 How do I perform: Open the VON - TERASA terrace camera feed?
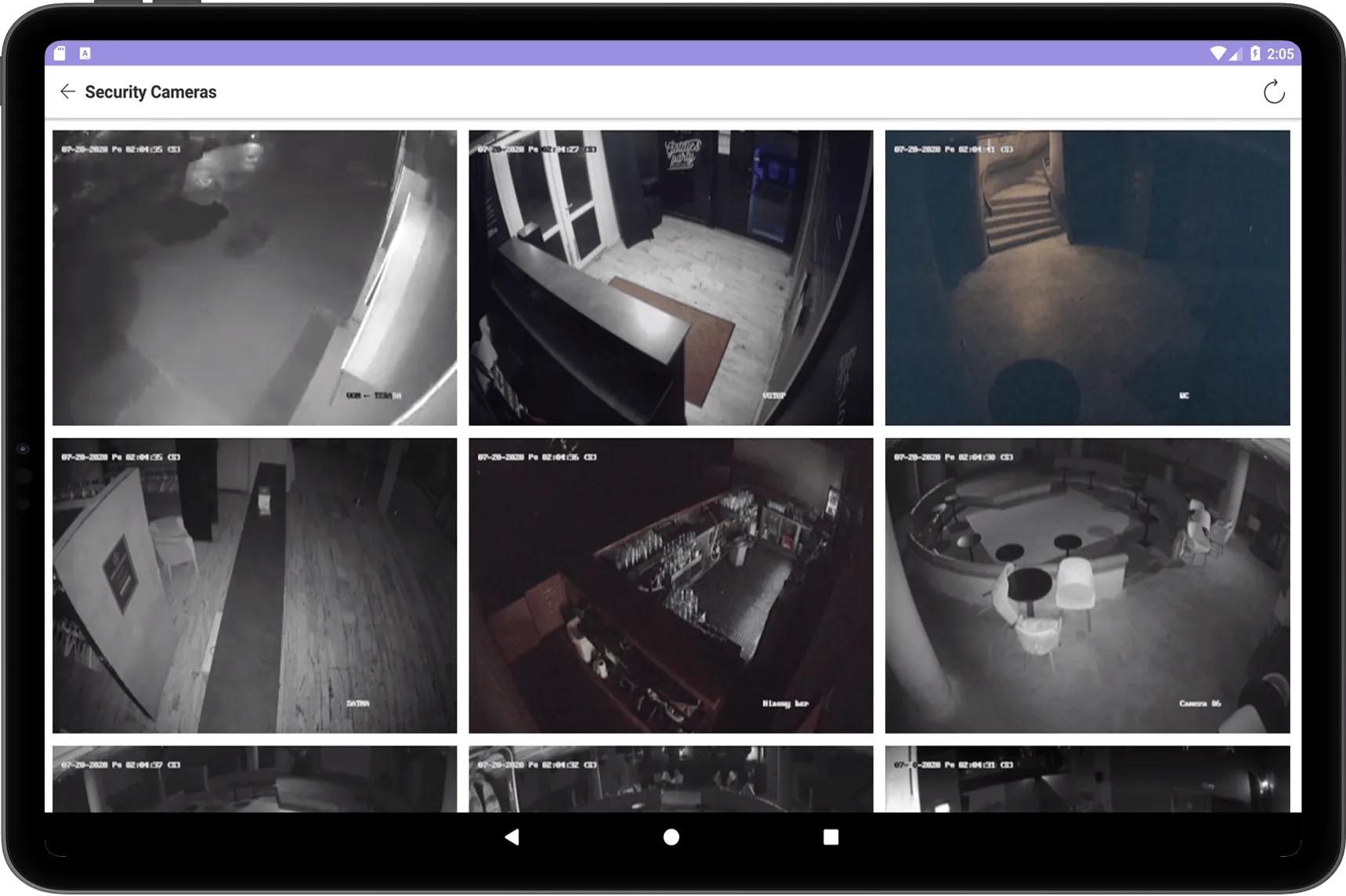point(255,278)
